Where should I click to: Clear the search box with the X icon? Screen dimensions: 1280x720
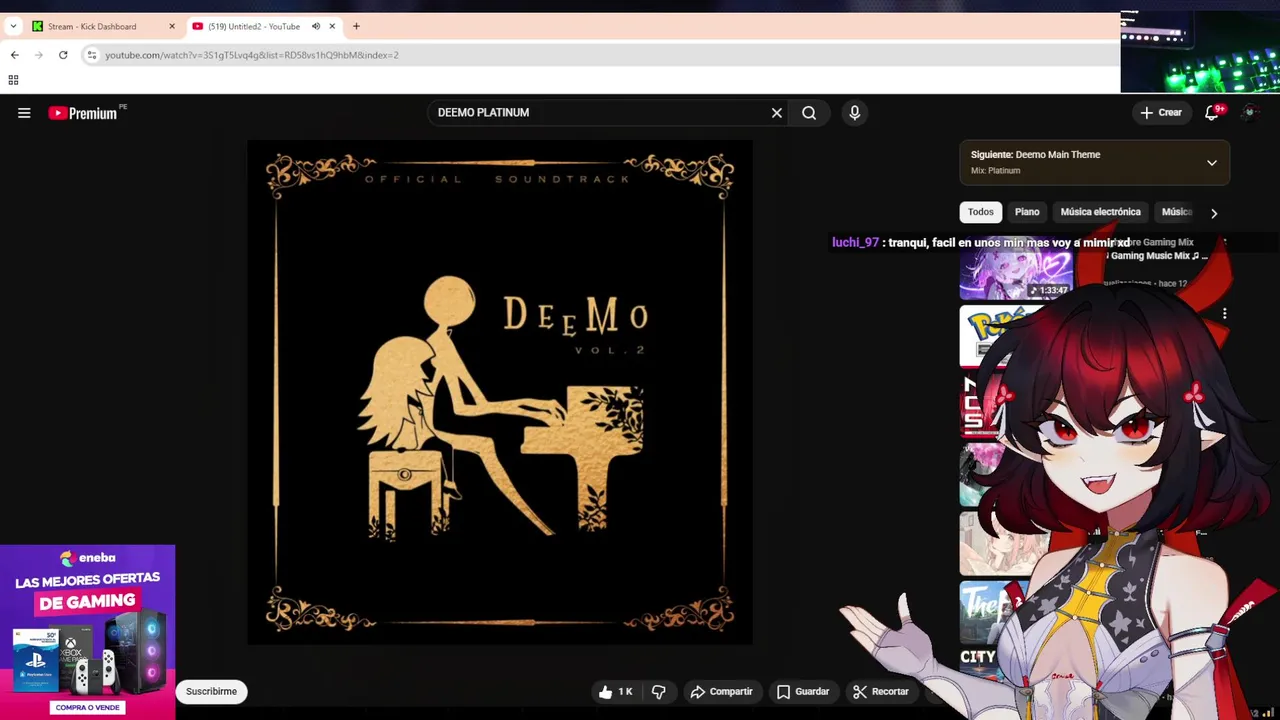(776, 113)
